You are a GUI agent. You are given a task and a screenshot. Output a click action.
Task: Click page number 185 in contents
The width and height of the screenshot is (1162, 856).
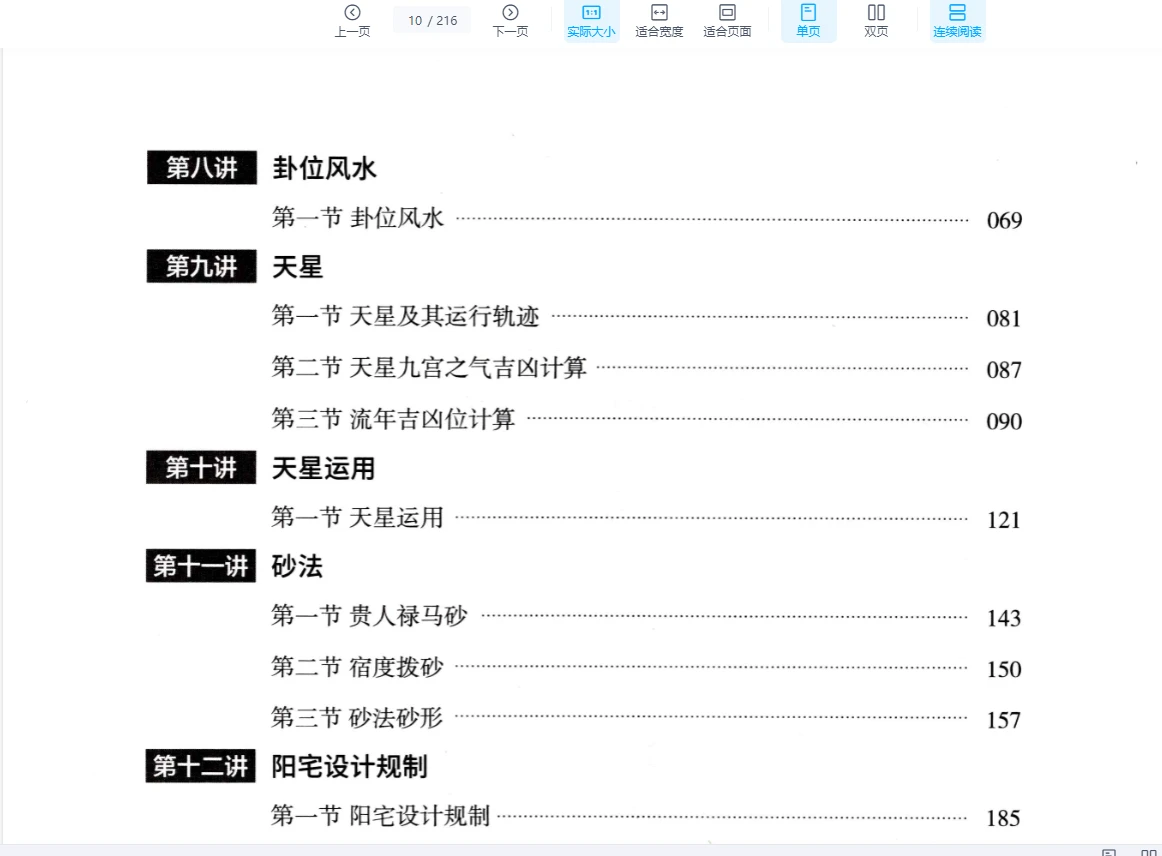click(x=1003, y=818)
